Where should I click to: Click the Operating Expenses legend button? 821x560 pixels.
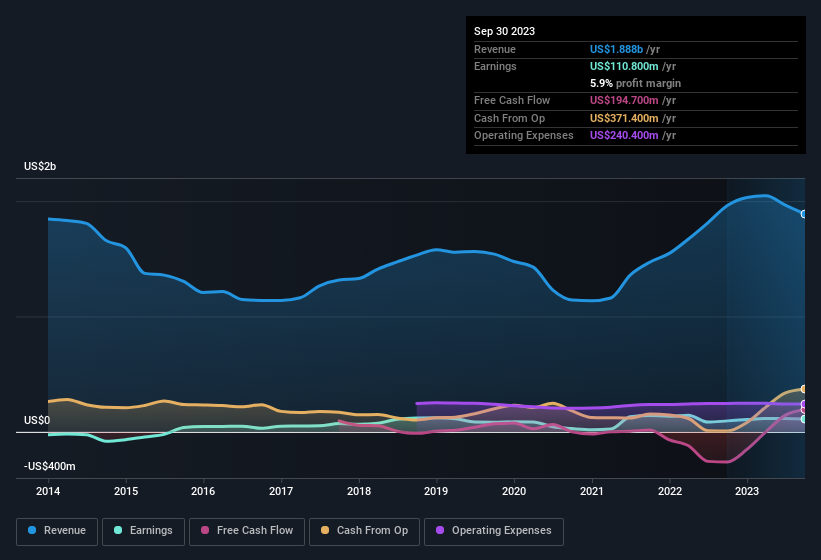[x=494, y=530]
